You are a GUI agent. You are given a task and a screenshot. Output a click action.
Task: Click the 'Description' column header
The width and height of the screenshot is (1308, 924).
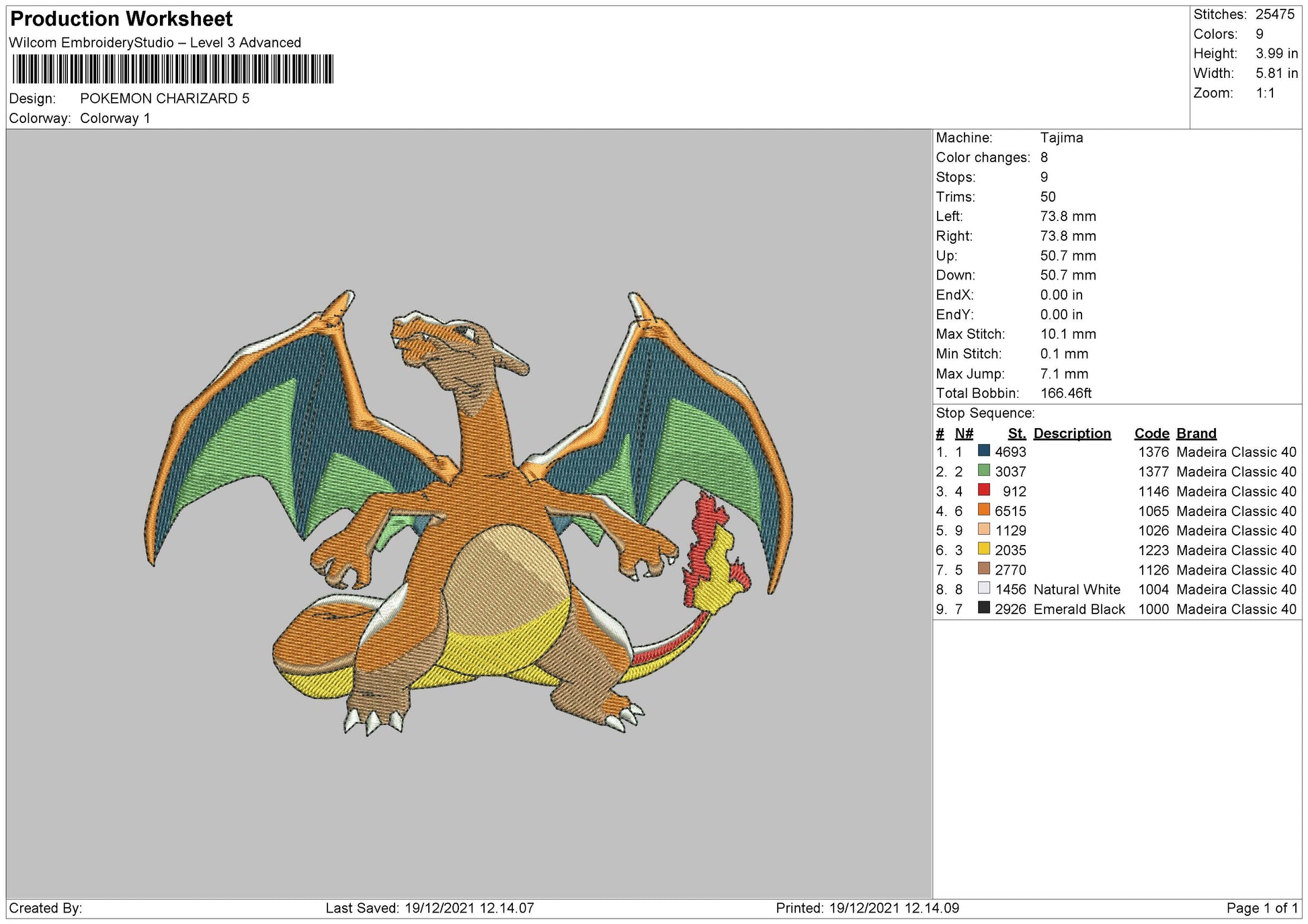click(x=1072, y=433)
